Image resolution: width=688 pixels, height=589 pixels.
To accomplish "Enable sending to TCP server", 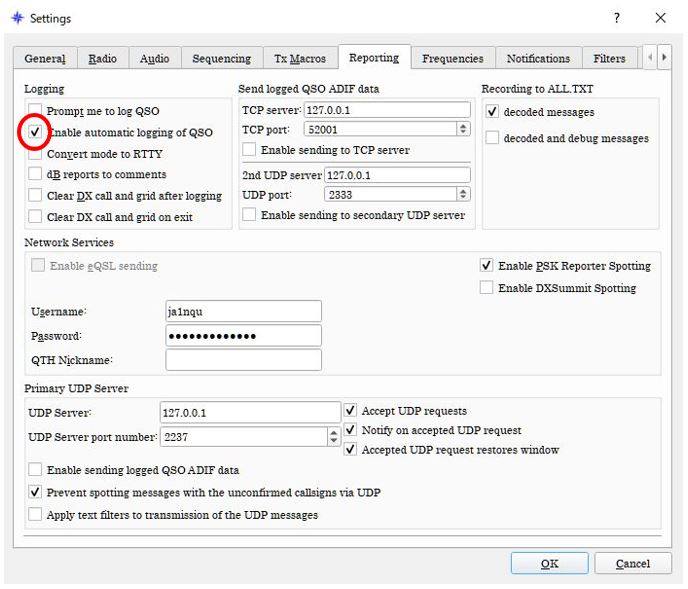I will [x=249, y=150].
